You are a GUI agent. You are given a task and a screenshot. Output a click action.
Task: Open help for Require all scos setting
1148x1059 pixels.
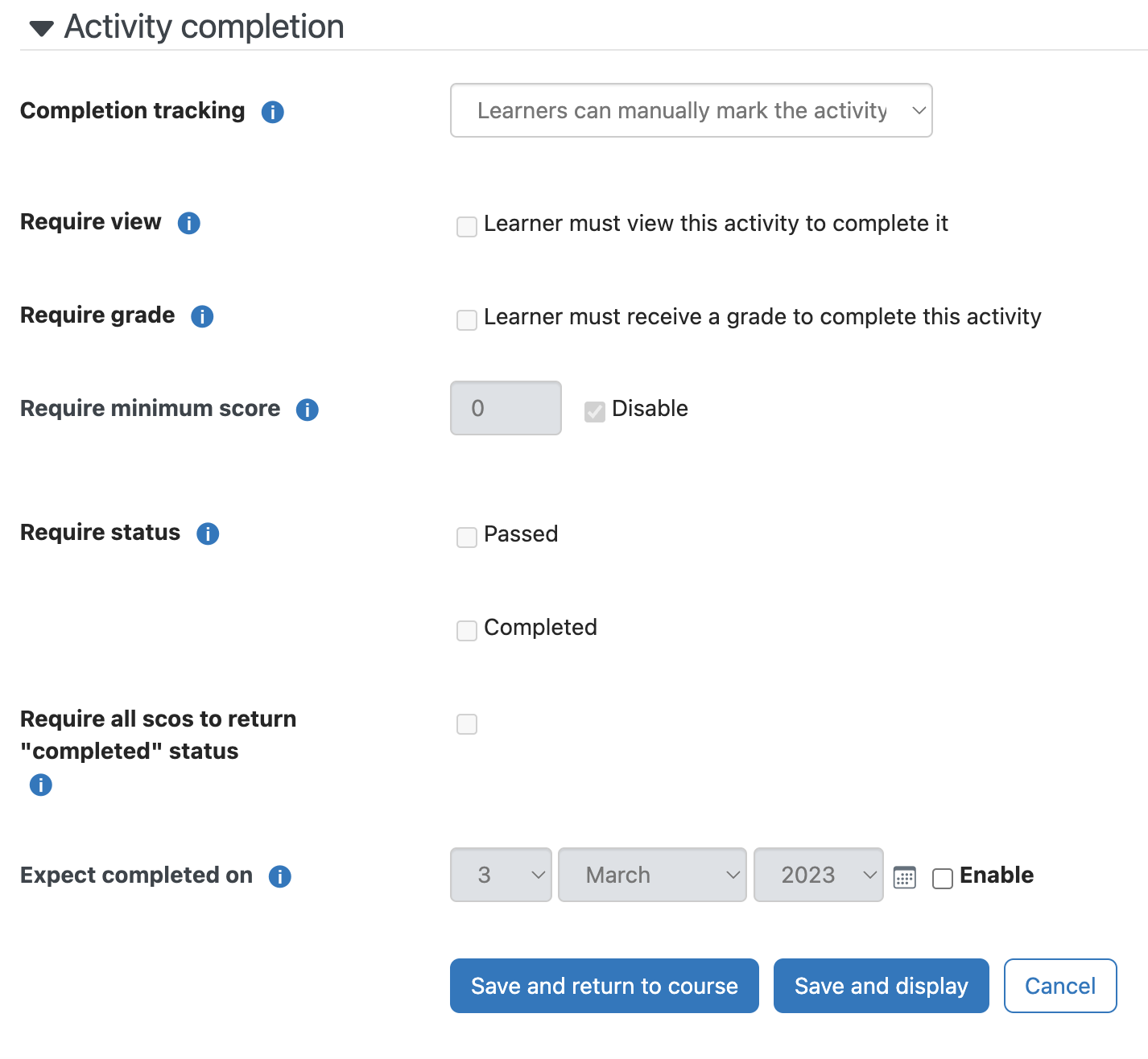41,785
